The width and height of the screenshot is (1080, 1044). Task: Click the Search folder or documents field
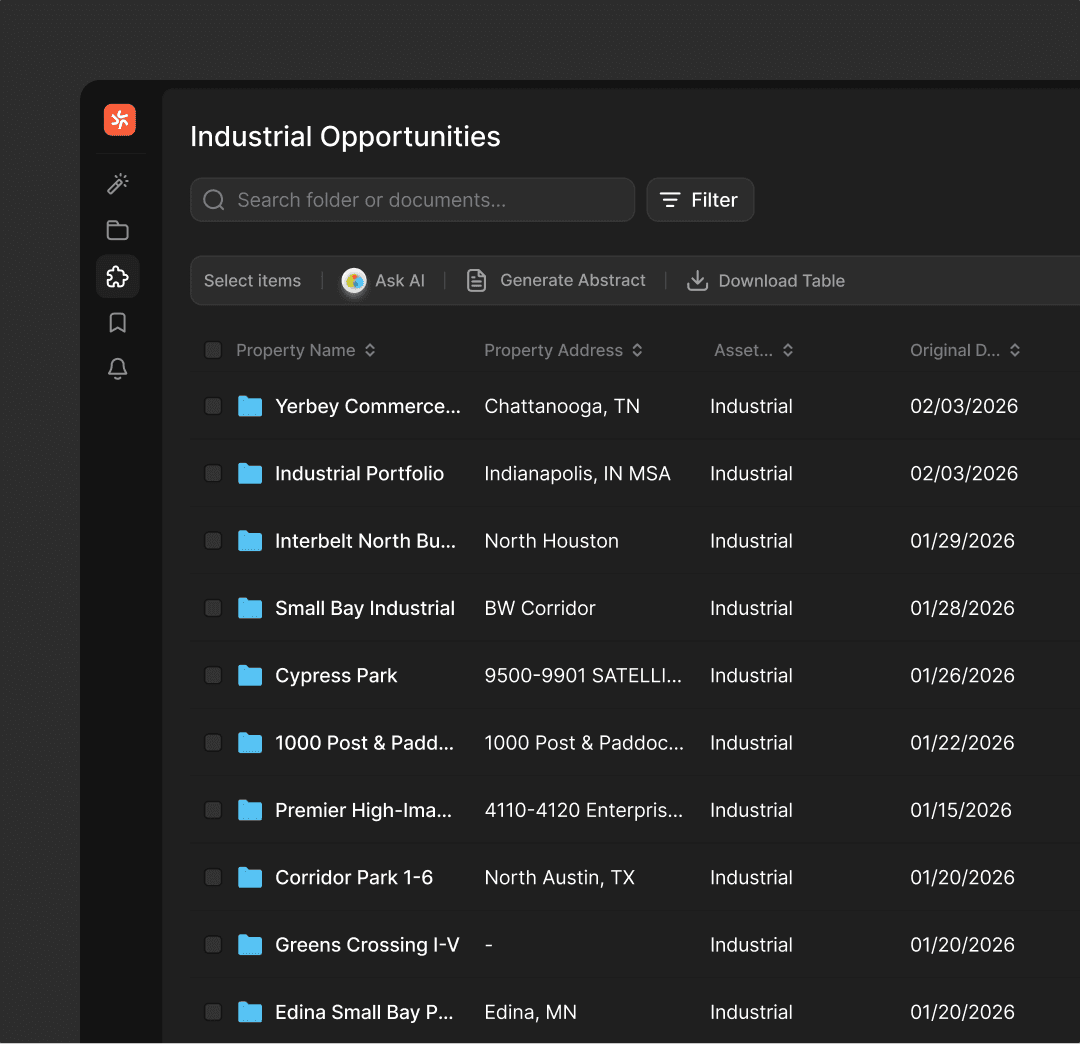click(x=412, y=200)
